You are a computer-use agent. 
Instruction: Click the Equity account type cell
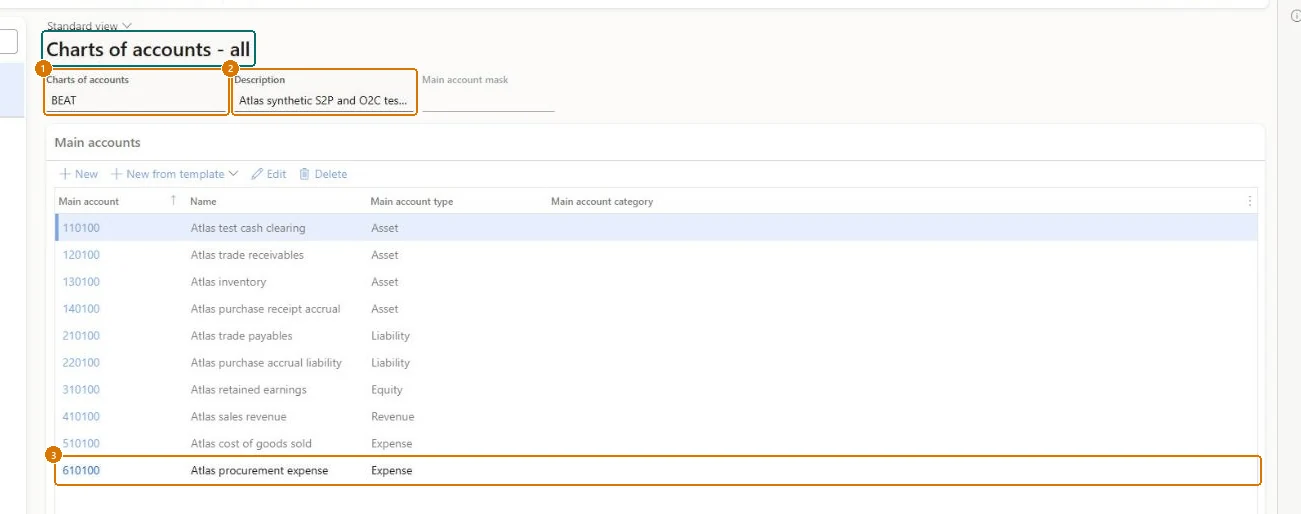pos(387,390)
